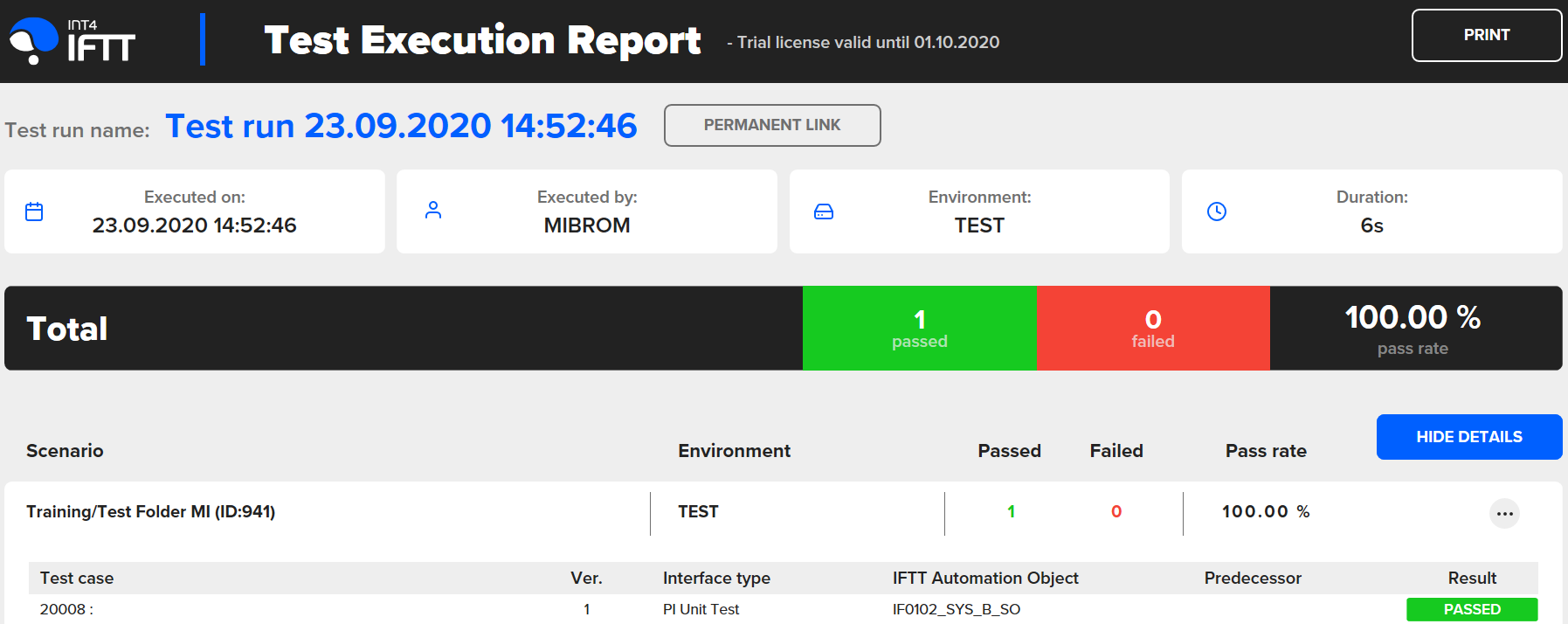1568x624 pixels.
Task: Click the calendar icon beside Executed on
Action: point(34,211)
